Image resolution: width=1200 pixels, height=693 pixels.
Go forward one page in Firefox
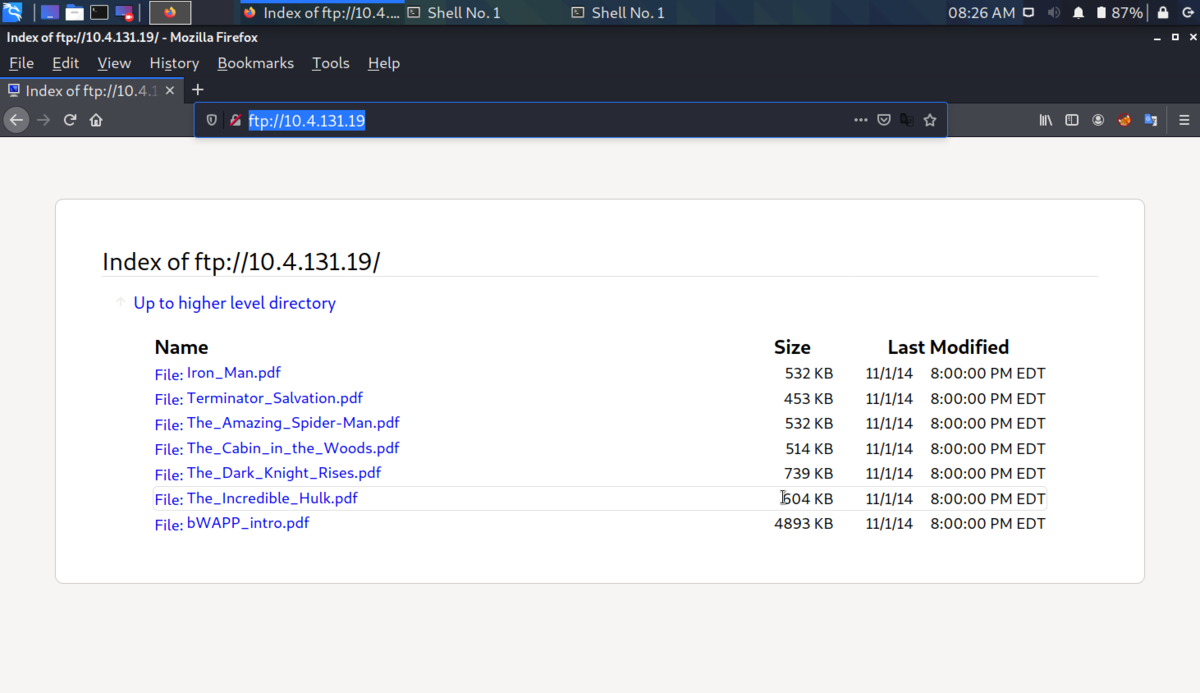(x=43, y=120)
